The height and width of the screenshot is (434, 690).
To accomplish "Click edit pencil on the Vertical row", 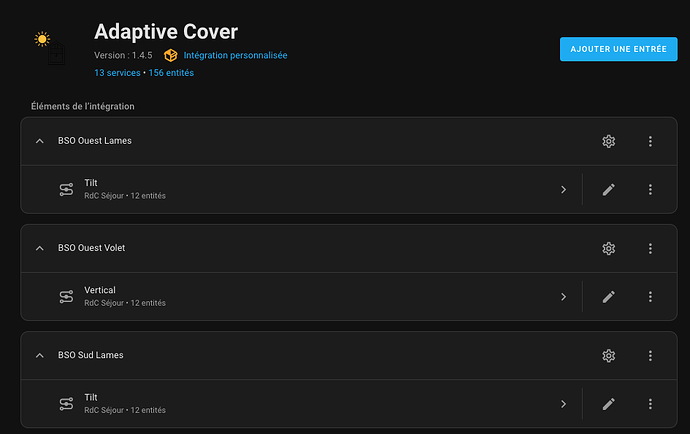I will tap(609, 297).
